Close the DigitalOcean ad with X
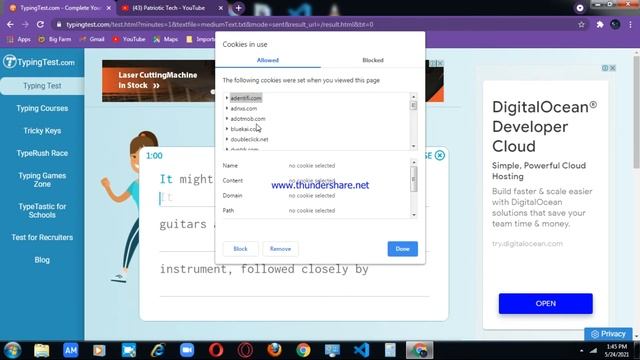The image size is (640, 360). click(613, 68)
